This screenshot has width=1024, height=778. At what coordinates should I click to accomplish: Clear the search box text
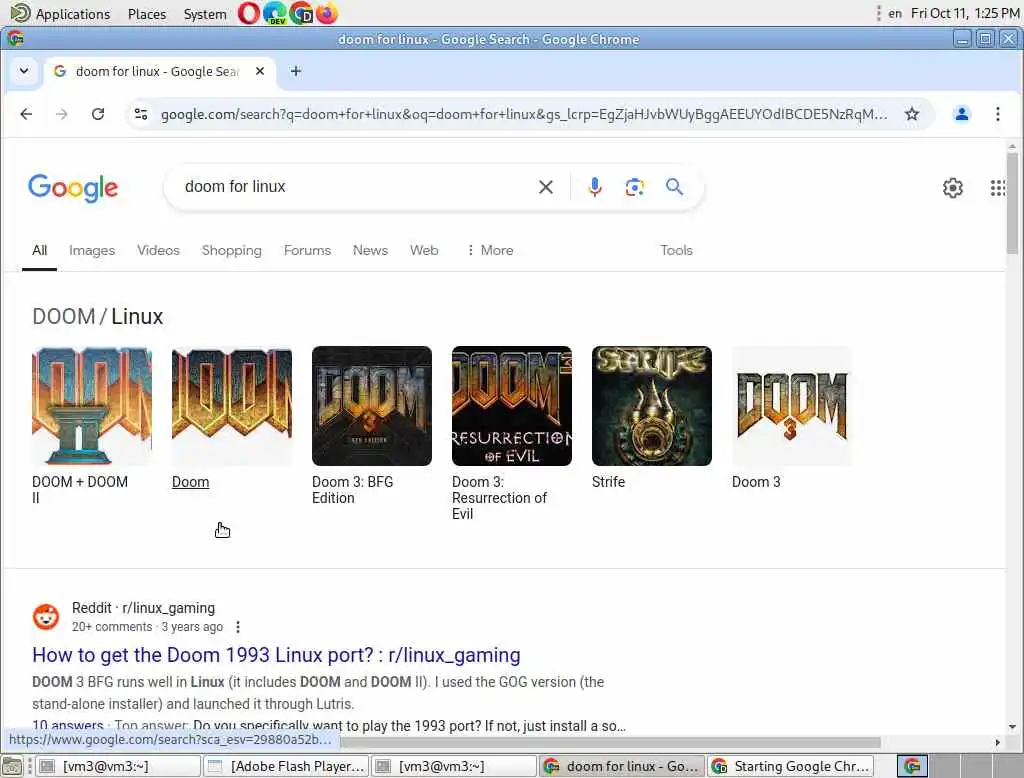546,187
